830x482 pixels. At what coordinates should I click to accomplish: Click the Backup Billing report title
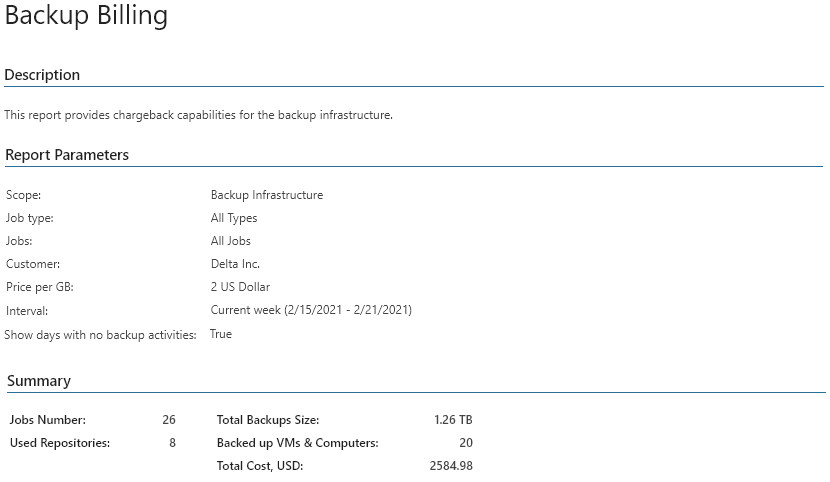(x=86, y=15)
